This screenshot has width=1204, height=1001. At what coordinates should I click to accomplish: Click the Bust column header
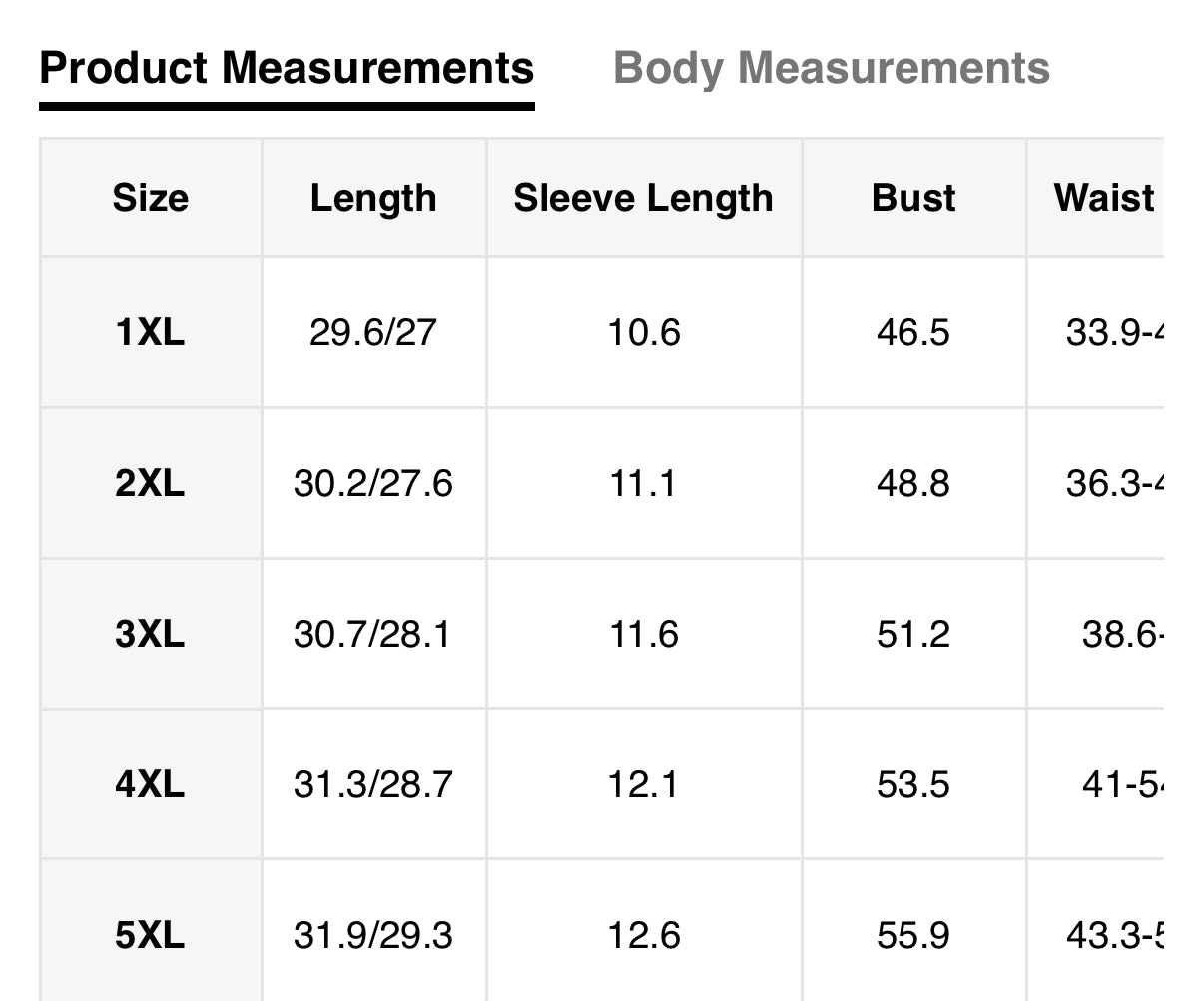(913, 198)
